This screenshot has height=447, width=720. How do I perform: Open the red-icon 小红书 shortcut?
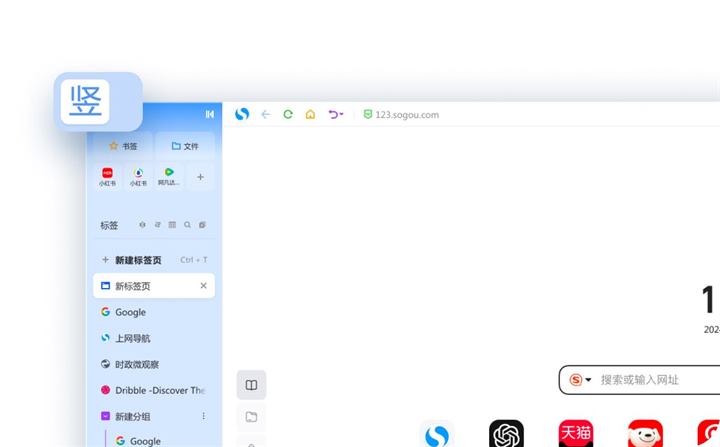coord(107,177)
